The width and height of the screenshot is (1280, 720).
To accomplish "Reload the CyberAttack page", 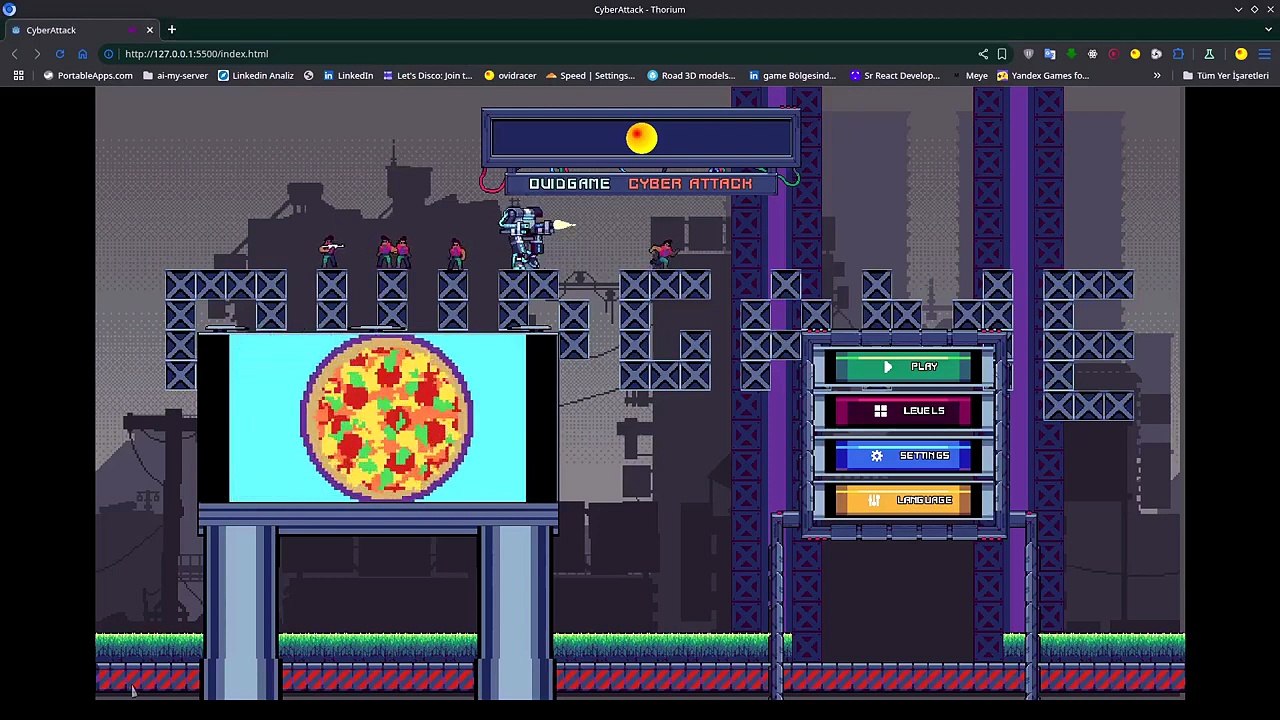I will point(60,54).
